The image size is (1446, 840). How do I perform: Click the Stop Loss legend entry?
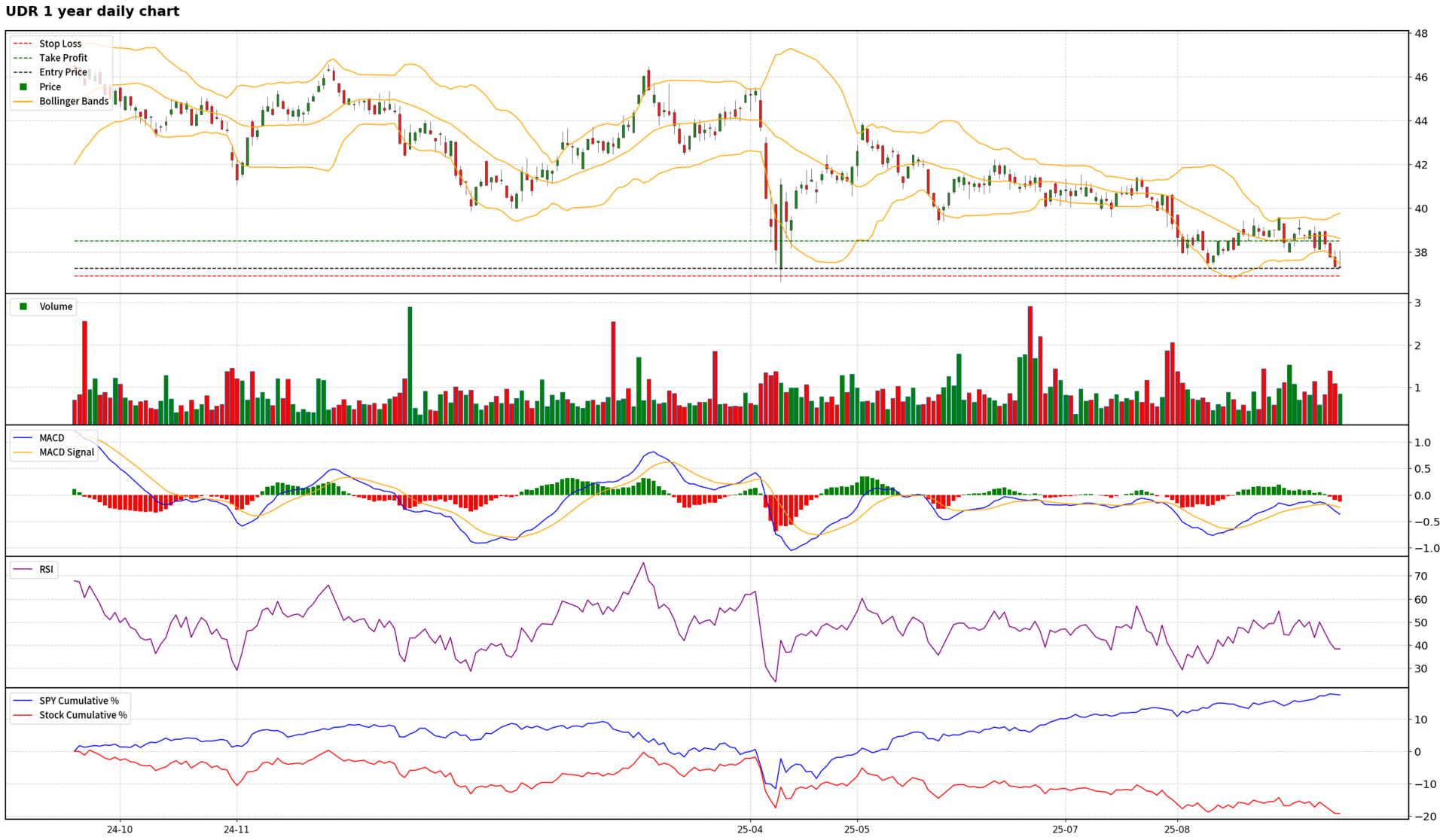pyautogui.click(x=60, y=44)
